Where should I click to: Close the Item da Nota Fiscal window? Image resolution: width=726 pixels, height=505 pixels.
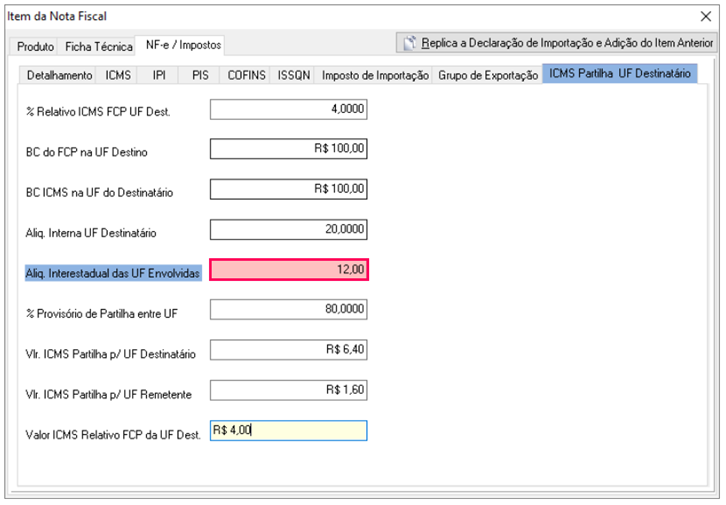point(706,16)
